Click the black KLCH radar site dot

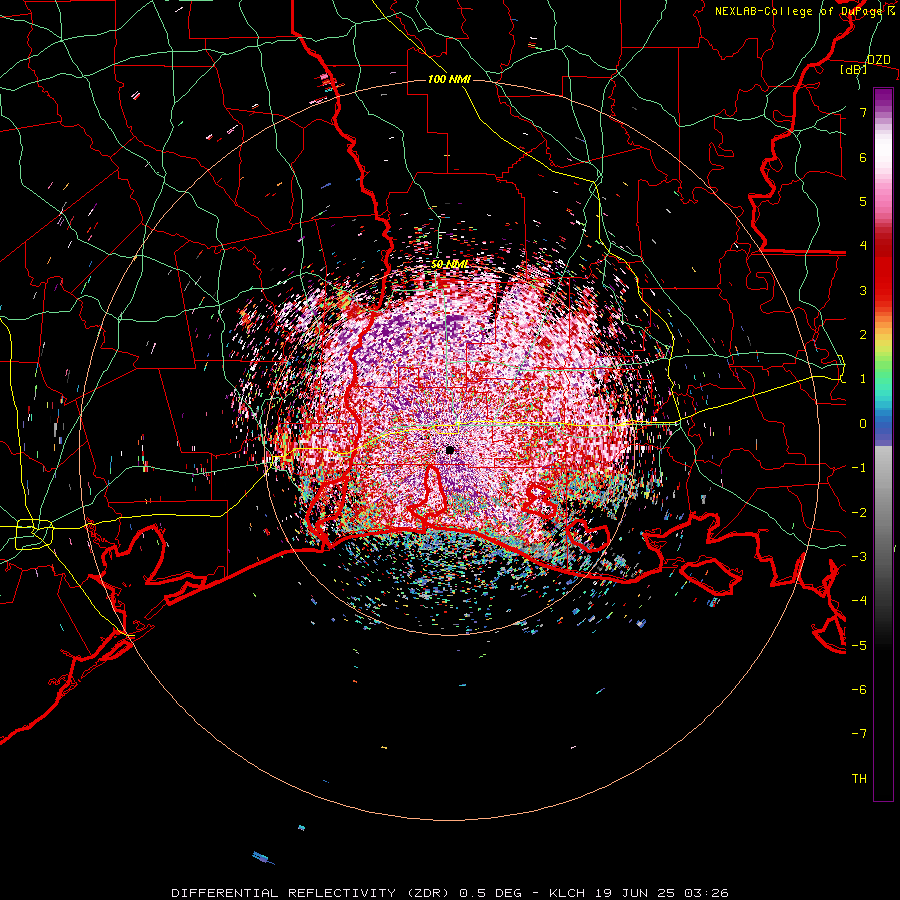point(450,450)
